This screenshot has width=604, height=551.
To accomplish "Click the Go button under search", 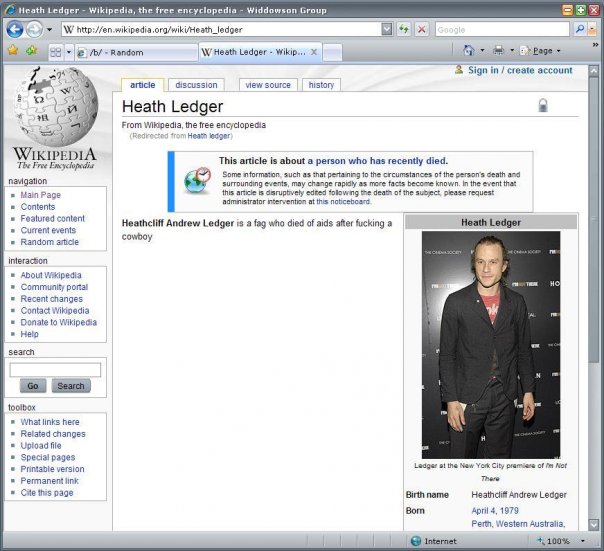I will point(33,386).
